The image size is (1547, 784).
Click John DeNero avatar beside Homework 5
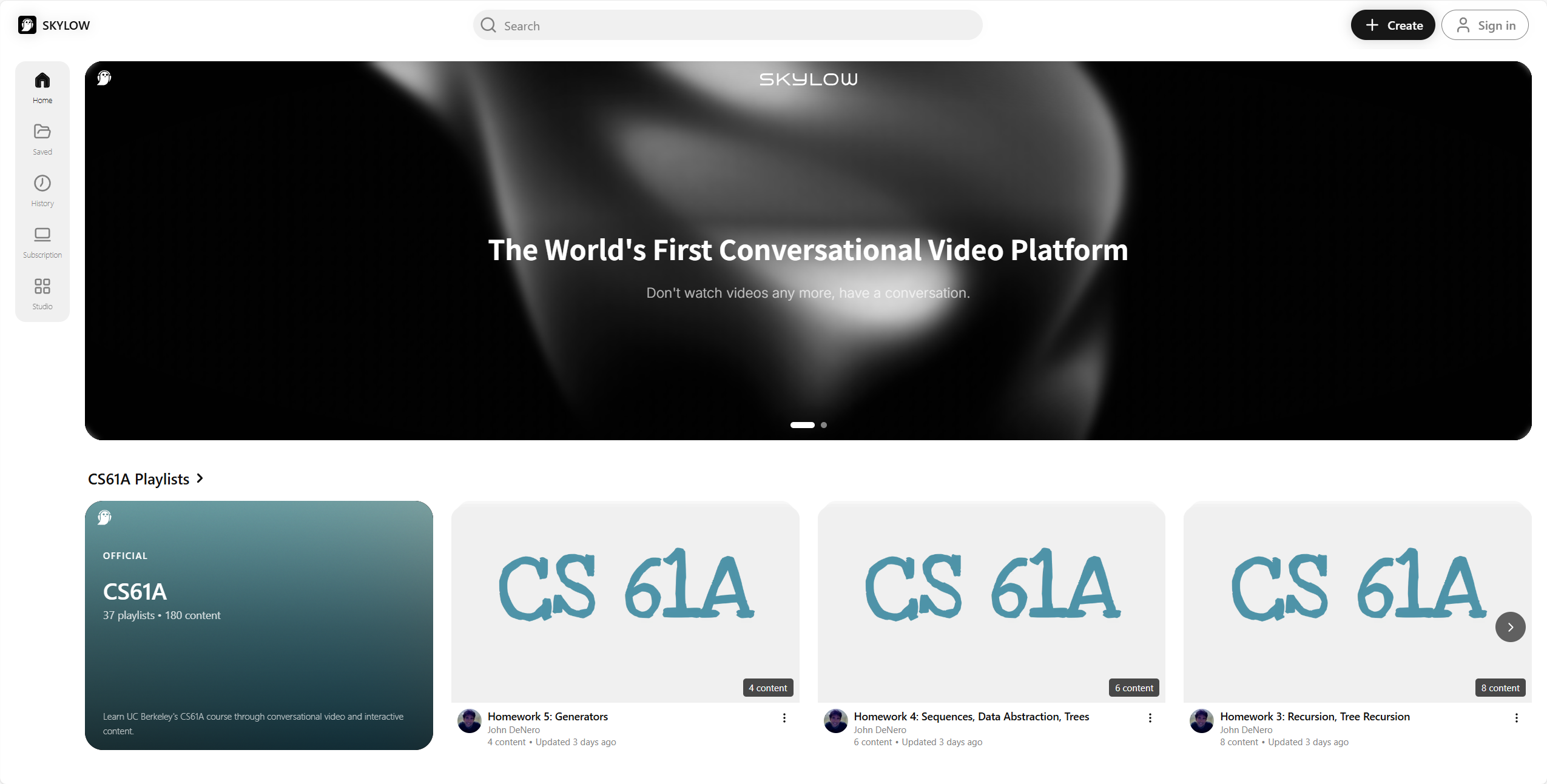469,721
